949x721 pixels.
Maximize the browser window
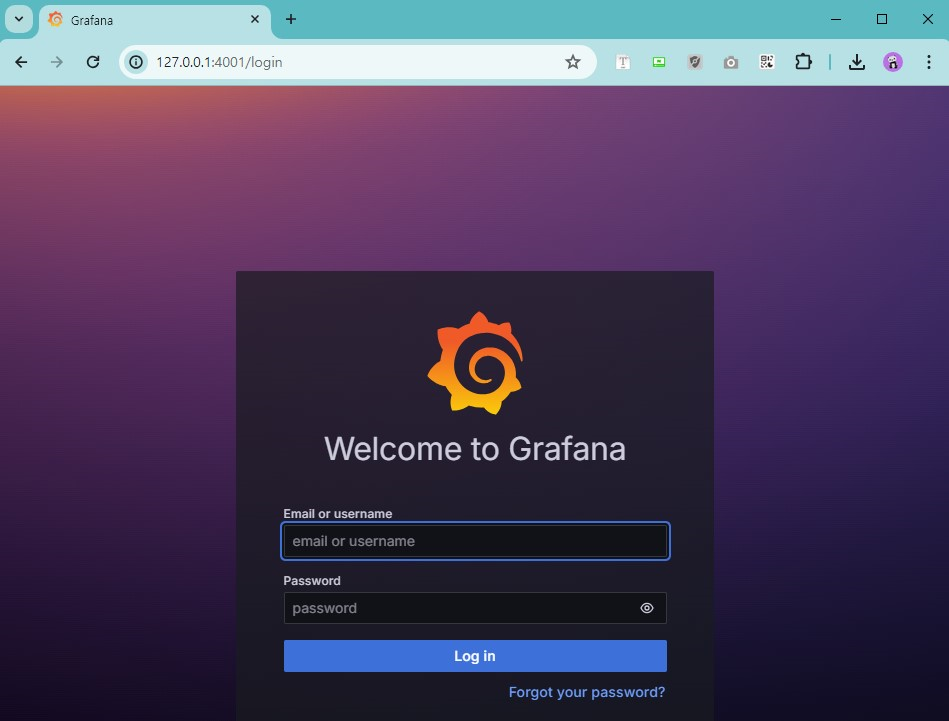coord(882,19)
